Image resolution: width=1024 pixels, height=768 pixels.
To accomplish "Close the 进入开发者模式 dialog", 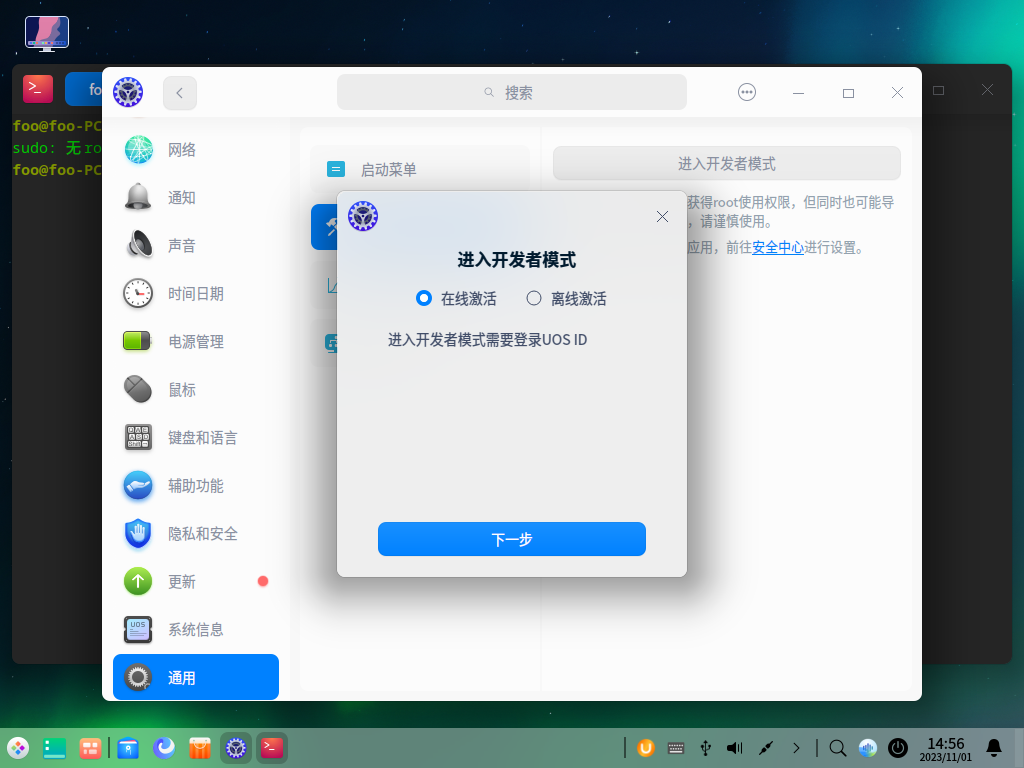I will pos(661,216).
